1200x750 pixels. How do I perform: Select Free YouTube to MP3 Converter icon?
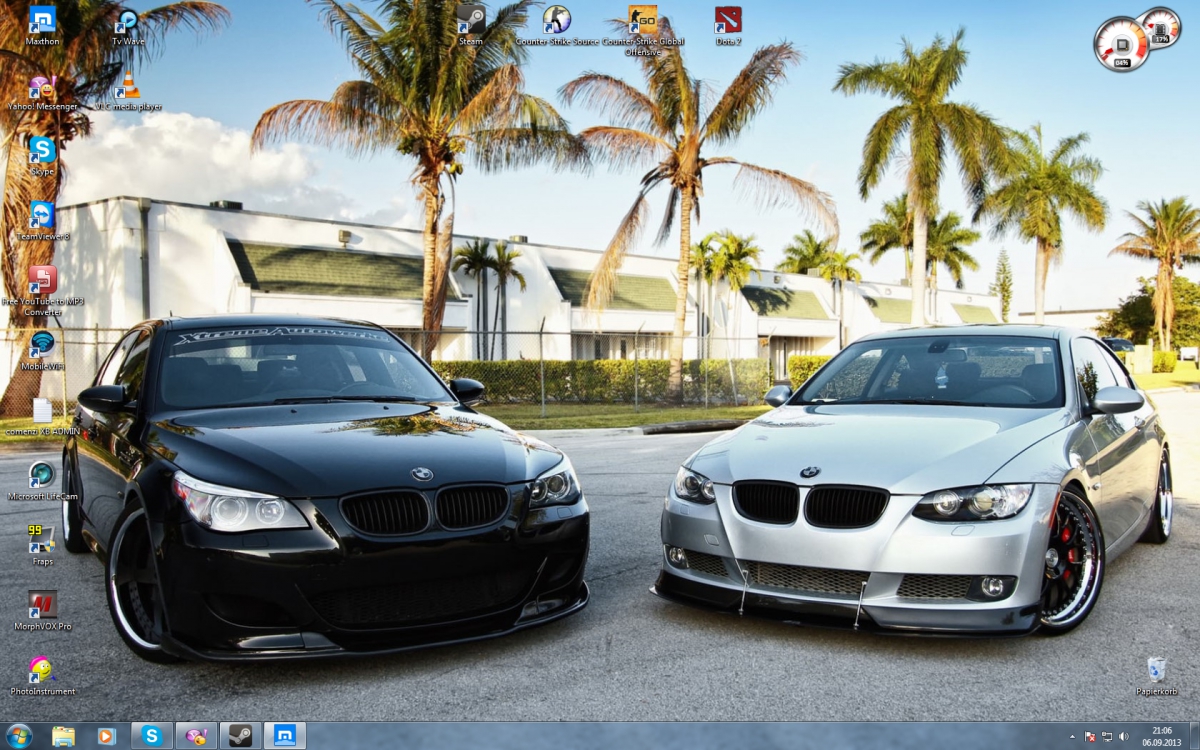pos(42,291)
